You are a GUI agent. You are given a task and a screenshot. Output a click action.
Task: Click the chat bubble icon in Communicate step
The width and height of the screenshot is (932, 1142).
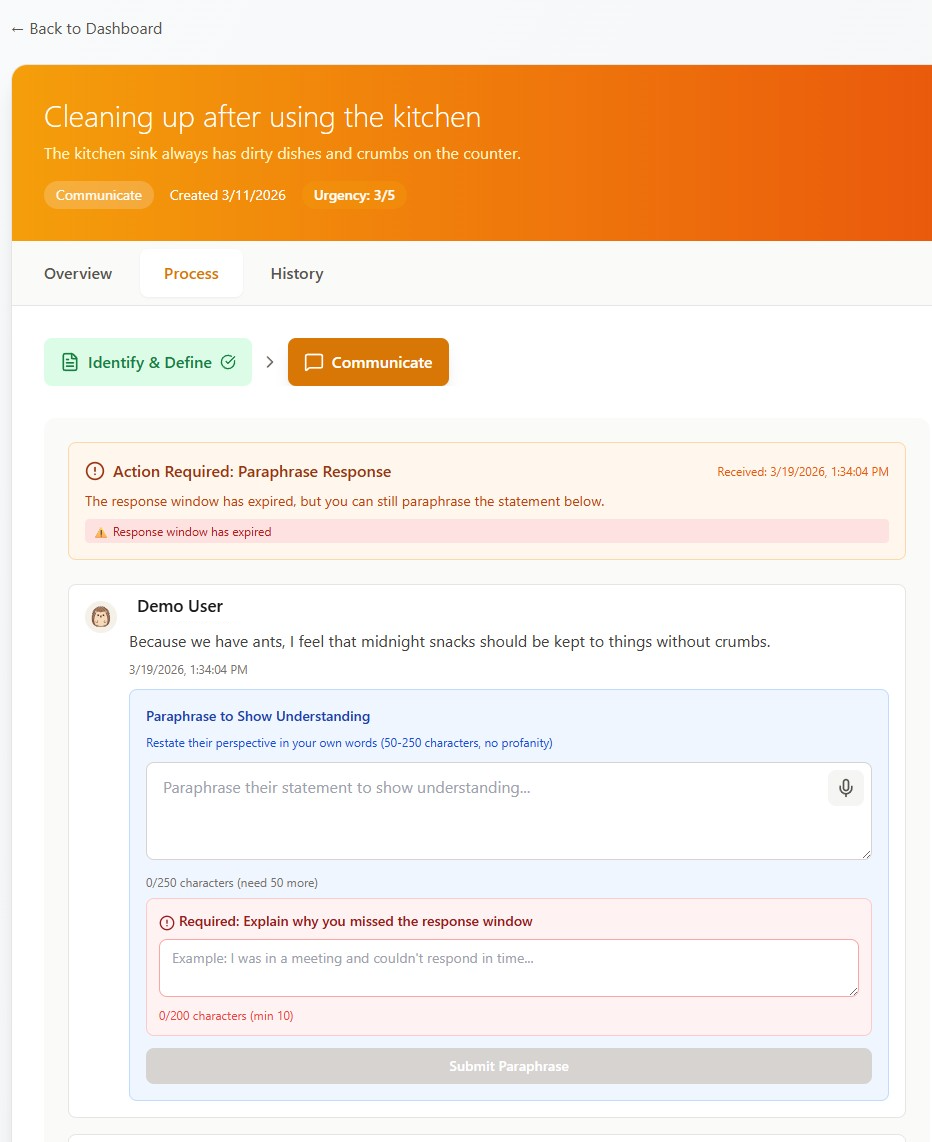(313, 362)
